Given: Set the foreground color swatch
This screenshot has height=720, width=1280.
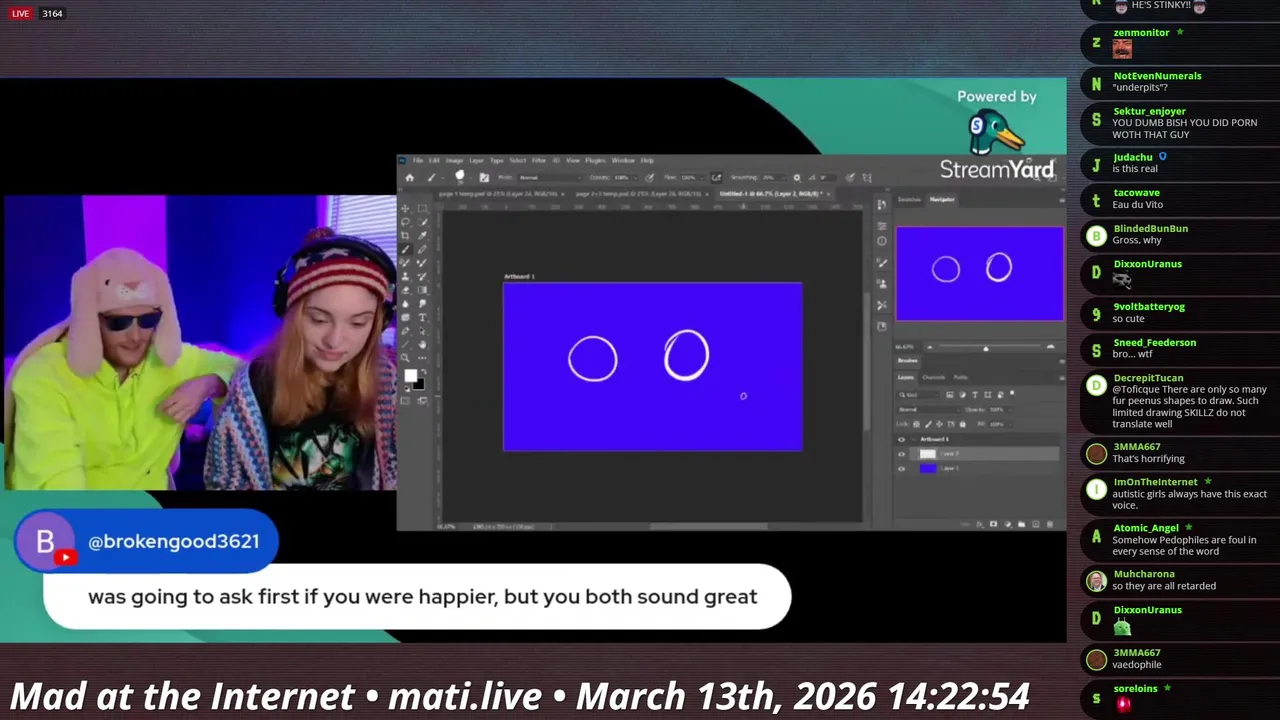Looking at the screenshot, I should (410, 376).
